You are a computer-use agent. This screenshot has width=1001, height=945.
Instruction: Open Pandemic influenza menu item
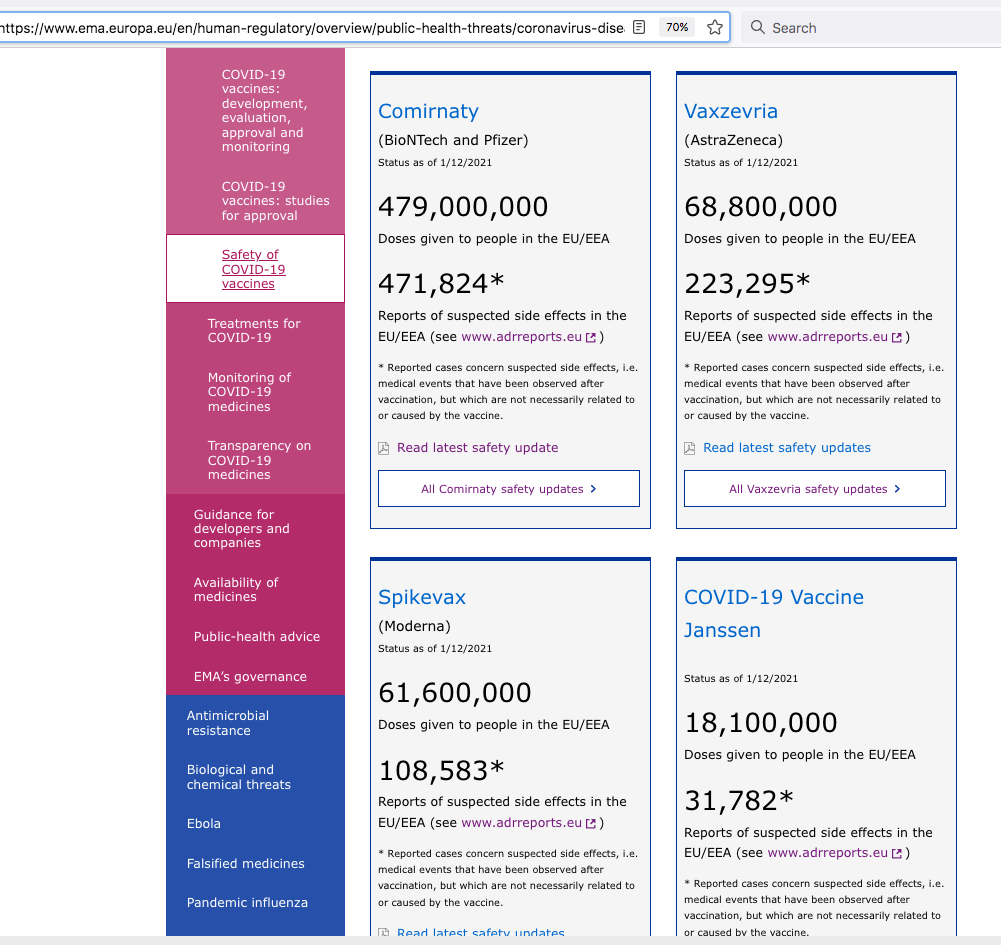(247, 902)
